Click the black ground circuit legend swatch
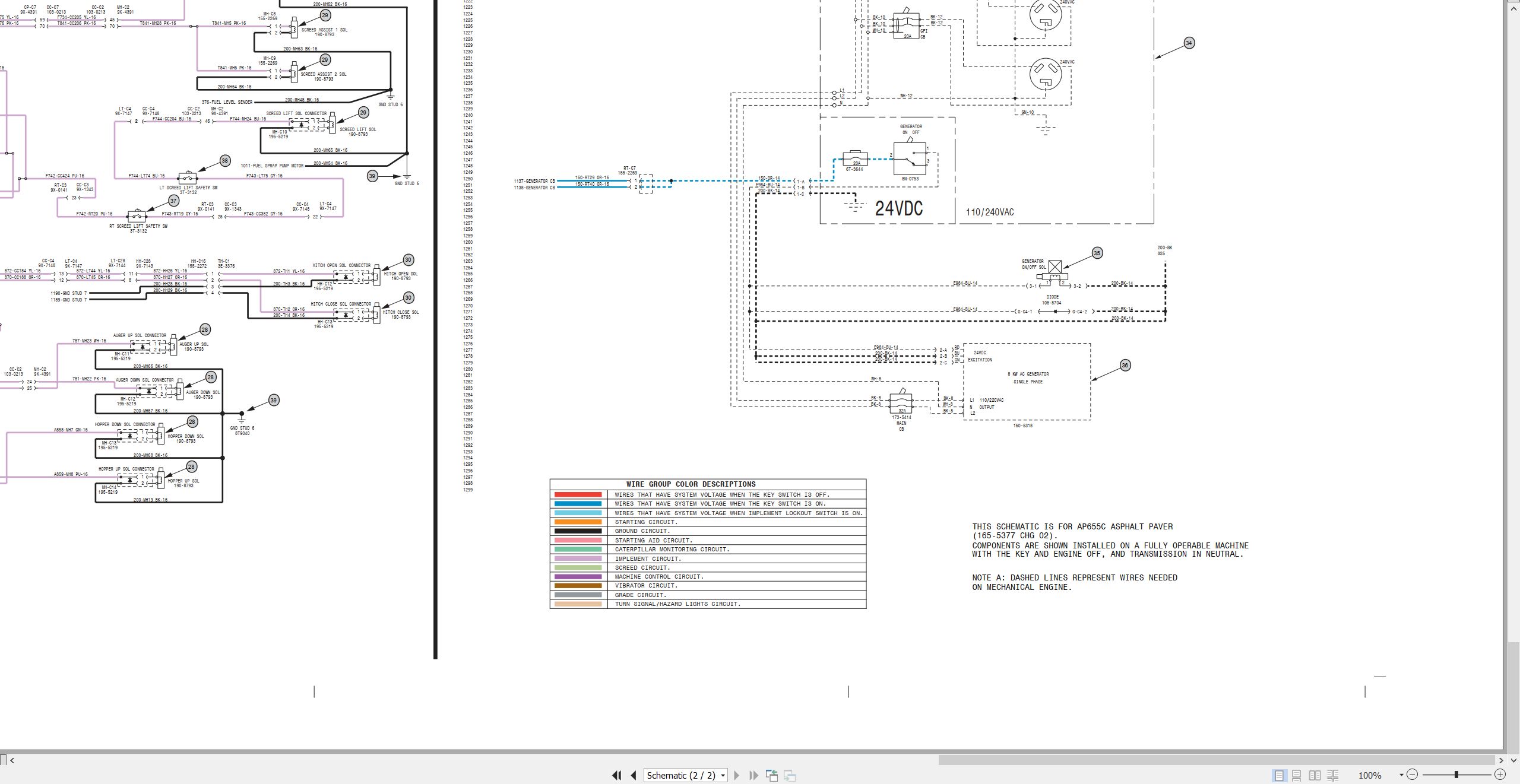The height and width of the screenshot is (784, 1520). pos(578,531)
